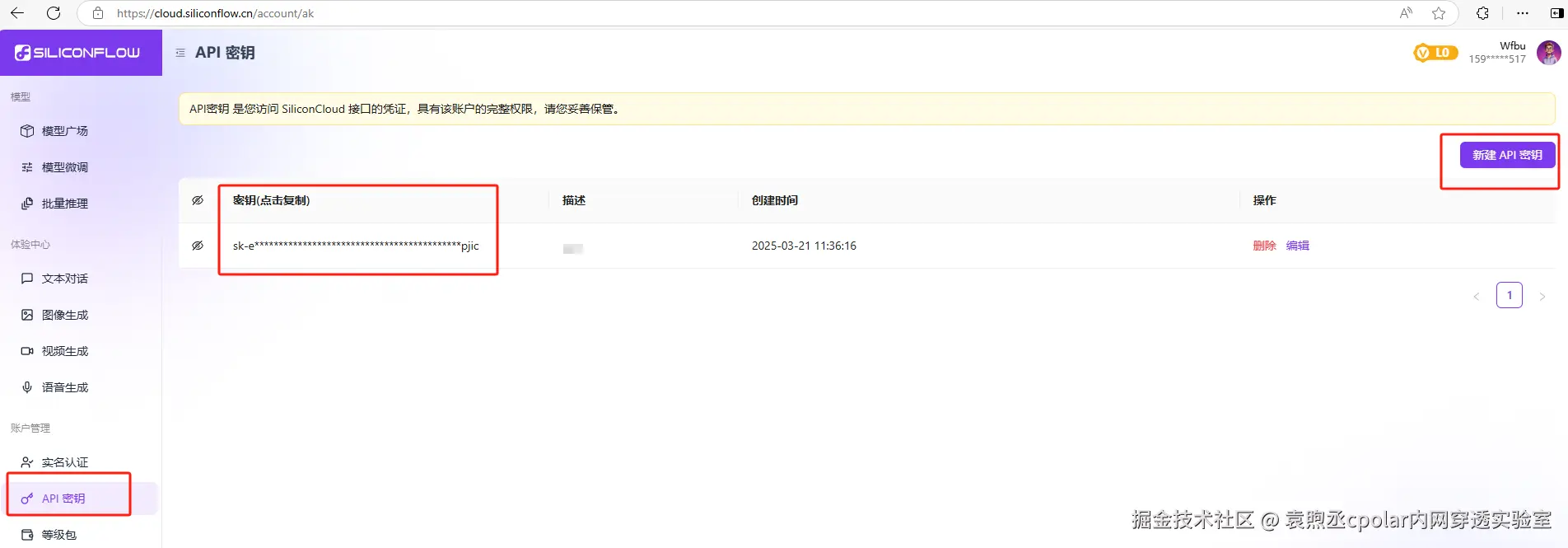Toggle visibility of all keys in header
1568x548 pixels.
(198, 200)
